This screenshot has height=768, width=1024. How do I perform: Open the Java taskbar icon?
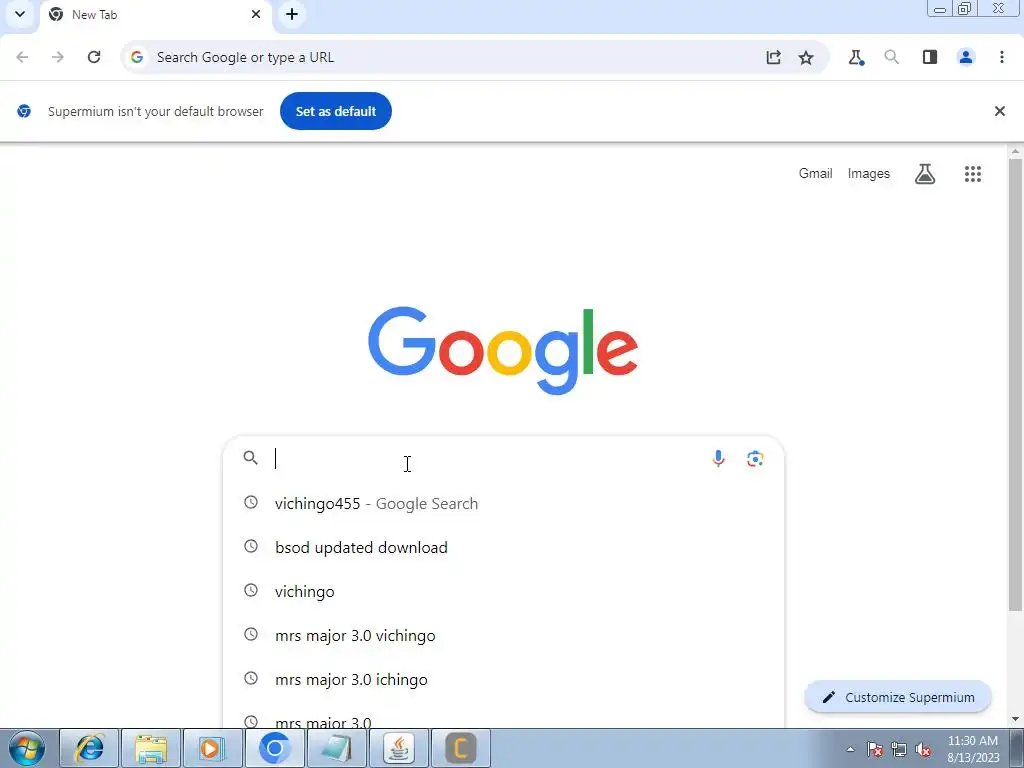click(x=398, y=748)
